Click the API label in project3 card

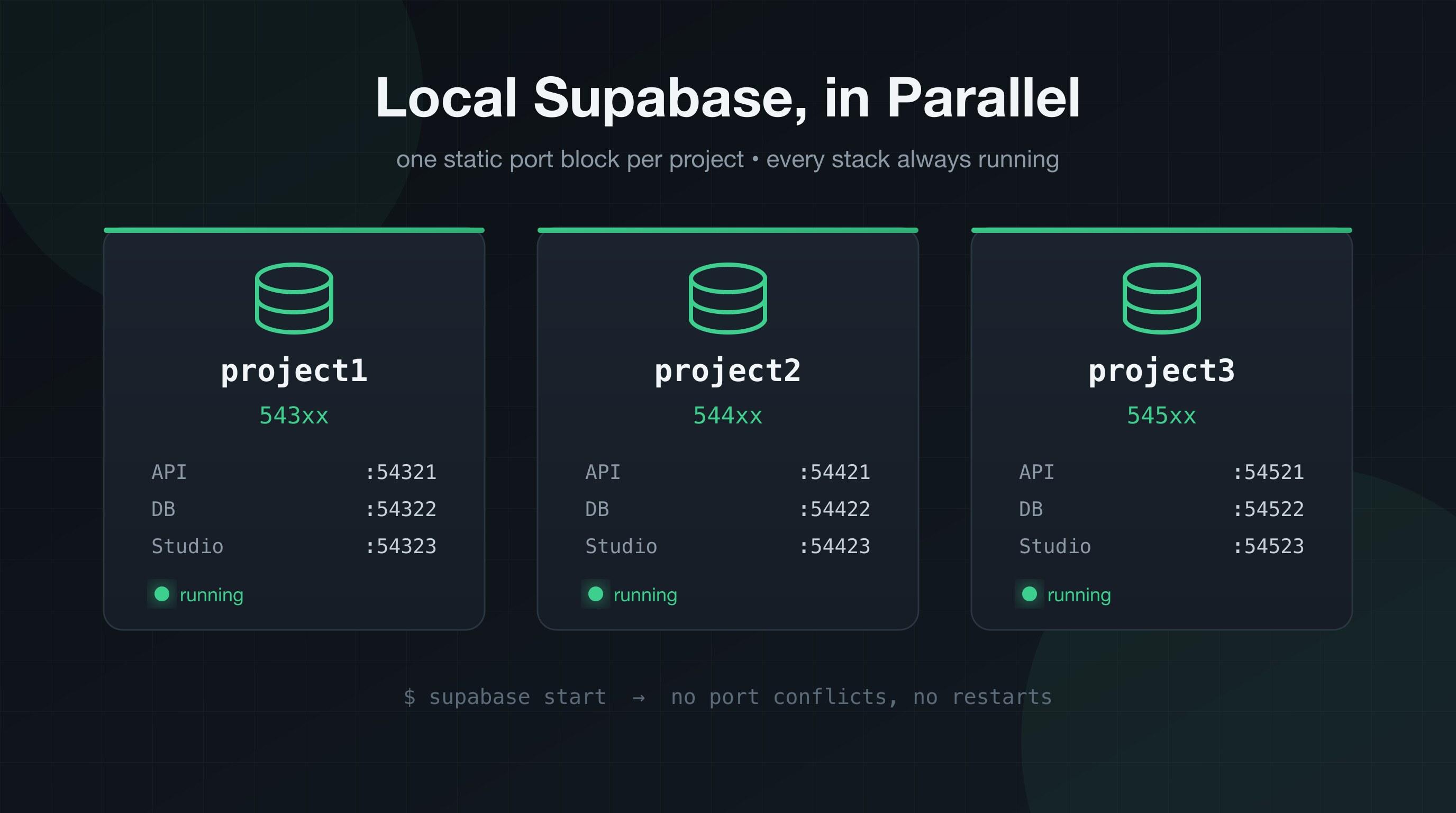click(x=1036, y=472)
